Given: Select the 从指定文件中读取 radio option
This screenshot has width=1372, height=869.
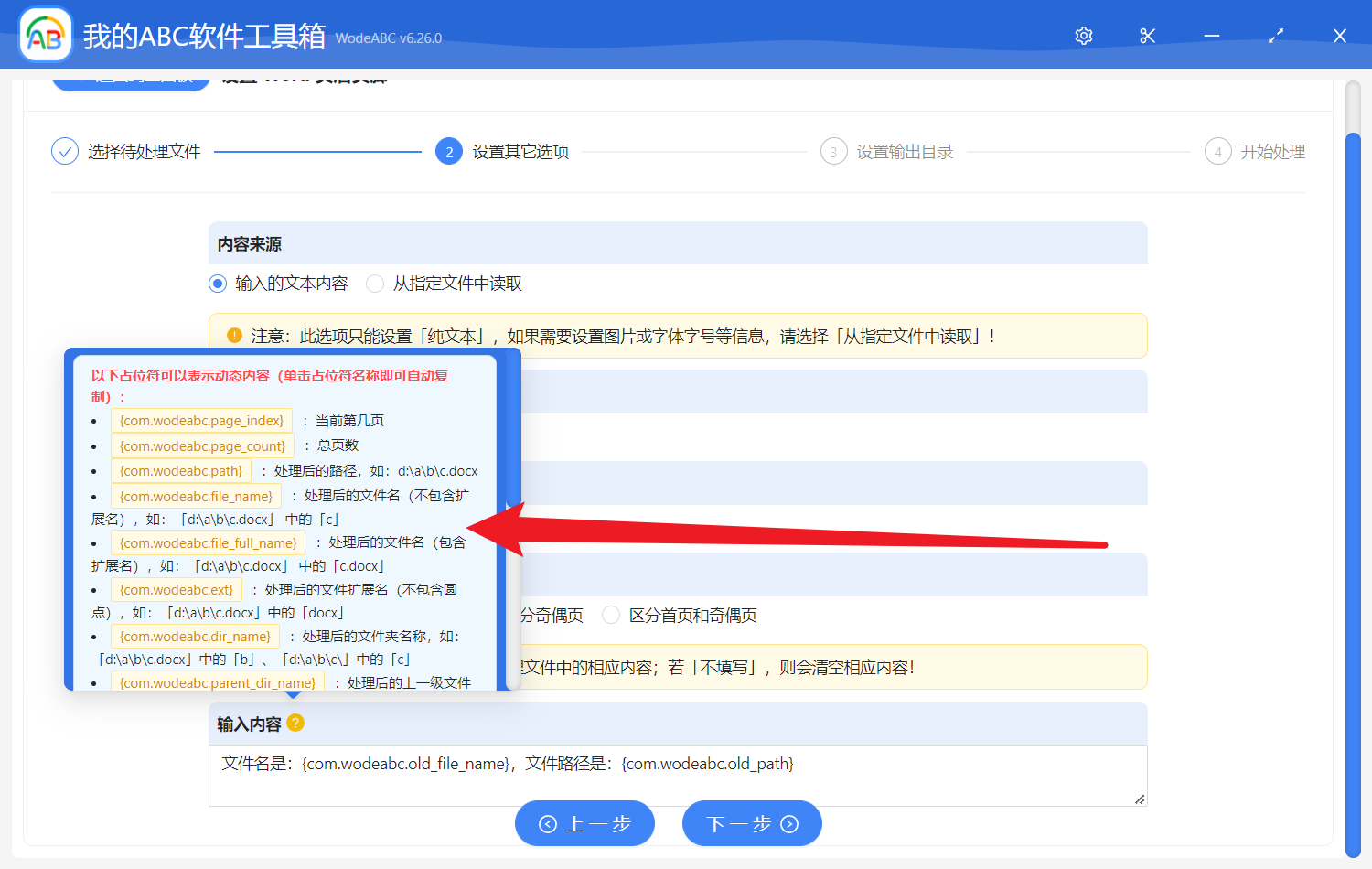Looking at the screenshot, I should click(x=375, y=284).
